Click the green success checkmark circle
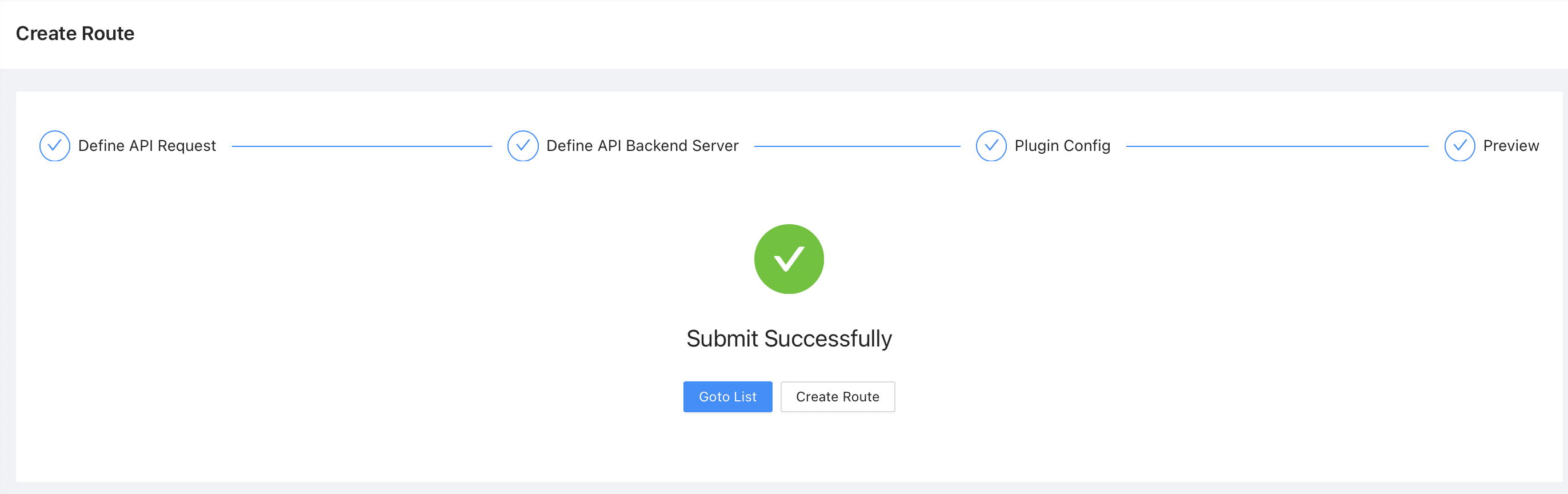 coord(789,260)
